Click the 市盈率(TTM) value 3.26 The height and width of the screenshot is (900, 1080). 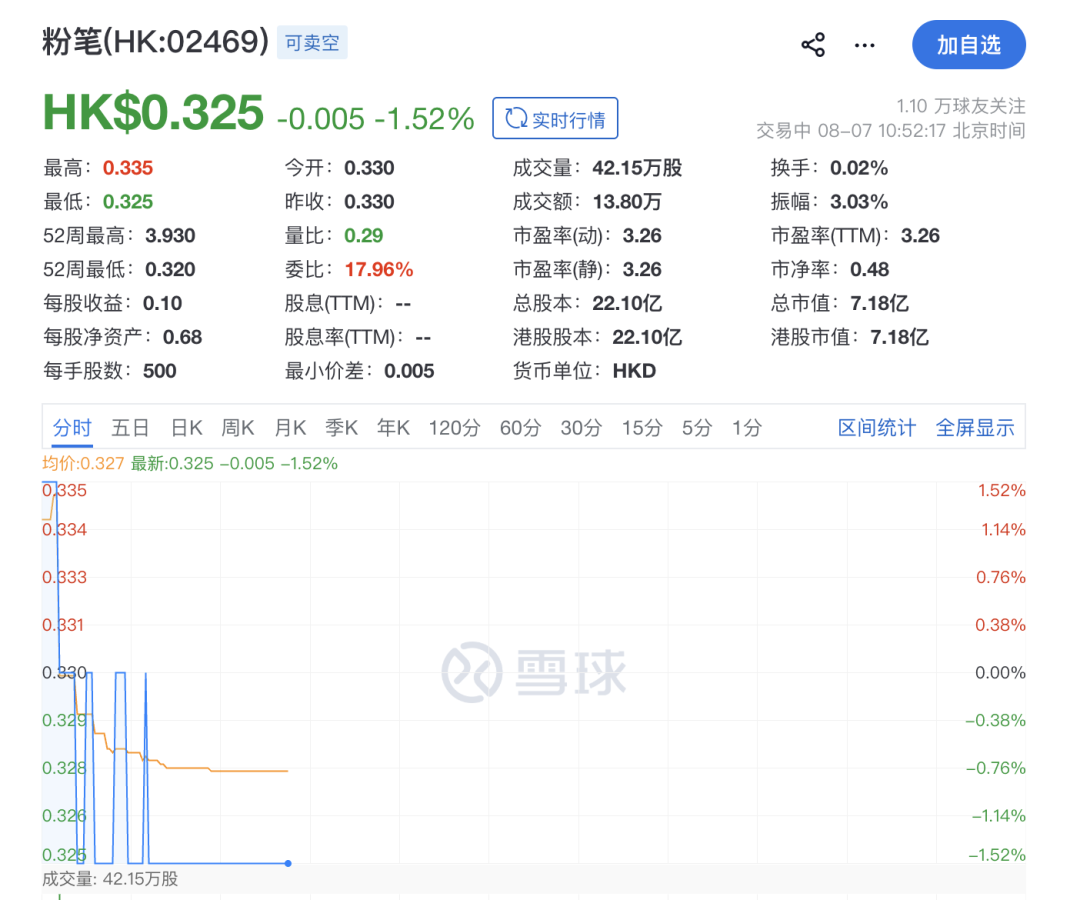coord(920,236)
